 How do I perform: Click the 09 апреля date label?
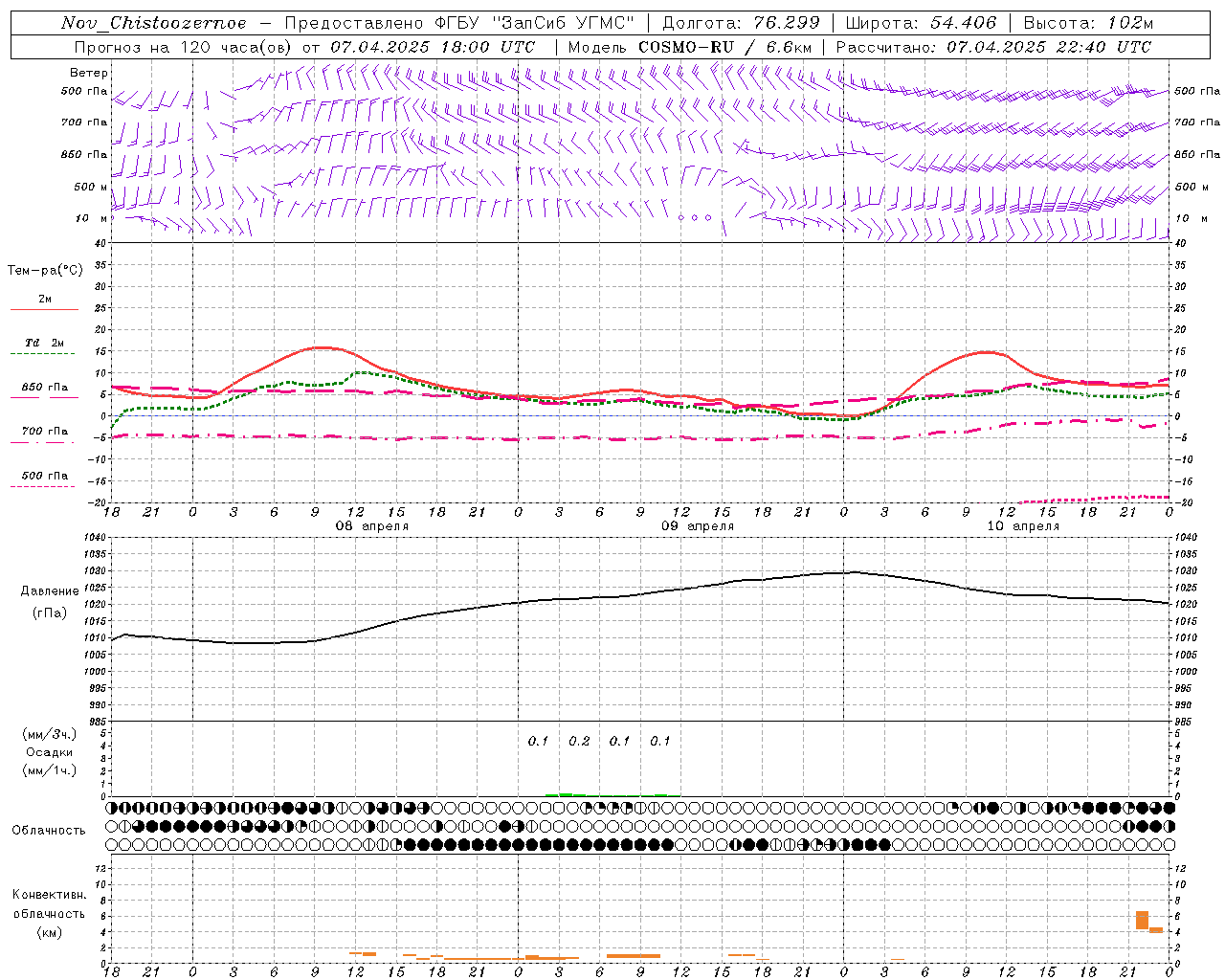(698, 526)
